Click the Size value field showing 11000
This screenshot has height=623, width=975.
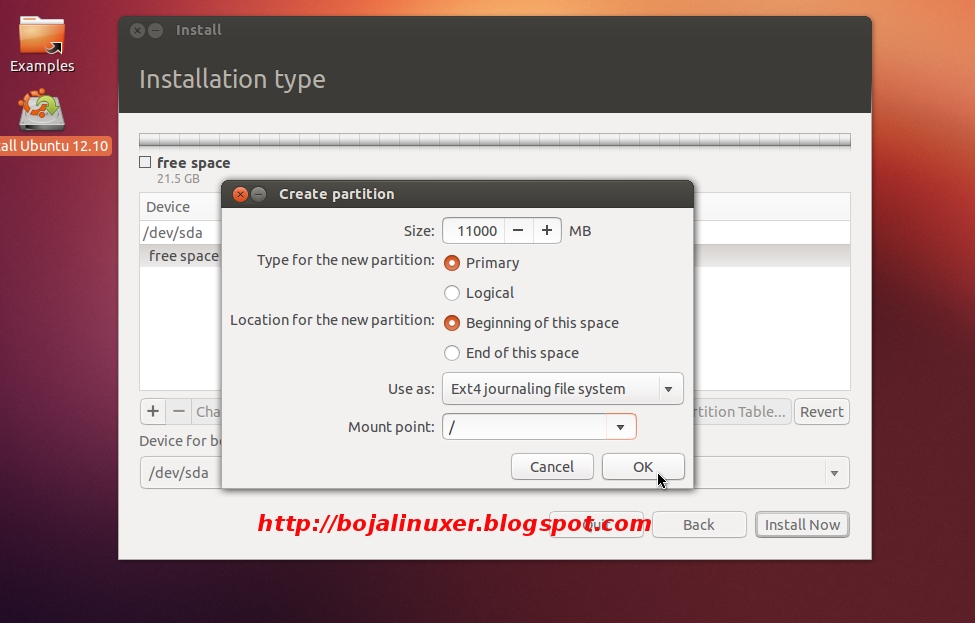[474, 231]
